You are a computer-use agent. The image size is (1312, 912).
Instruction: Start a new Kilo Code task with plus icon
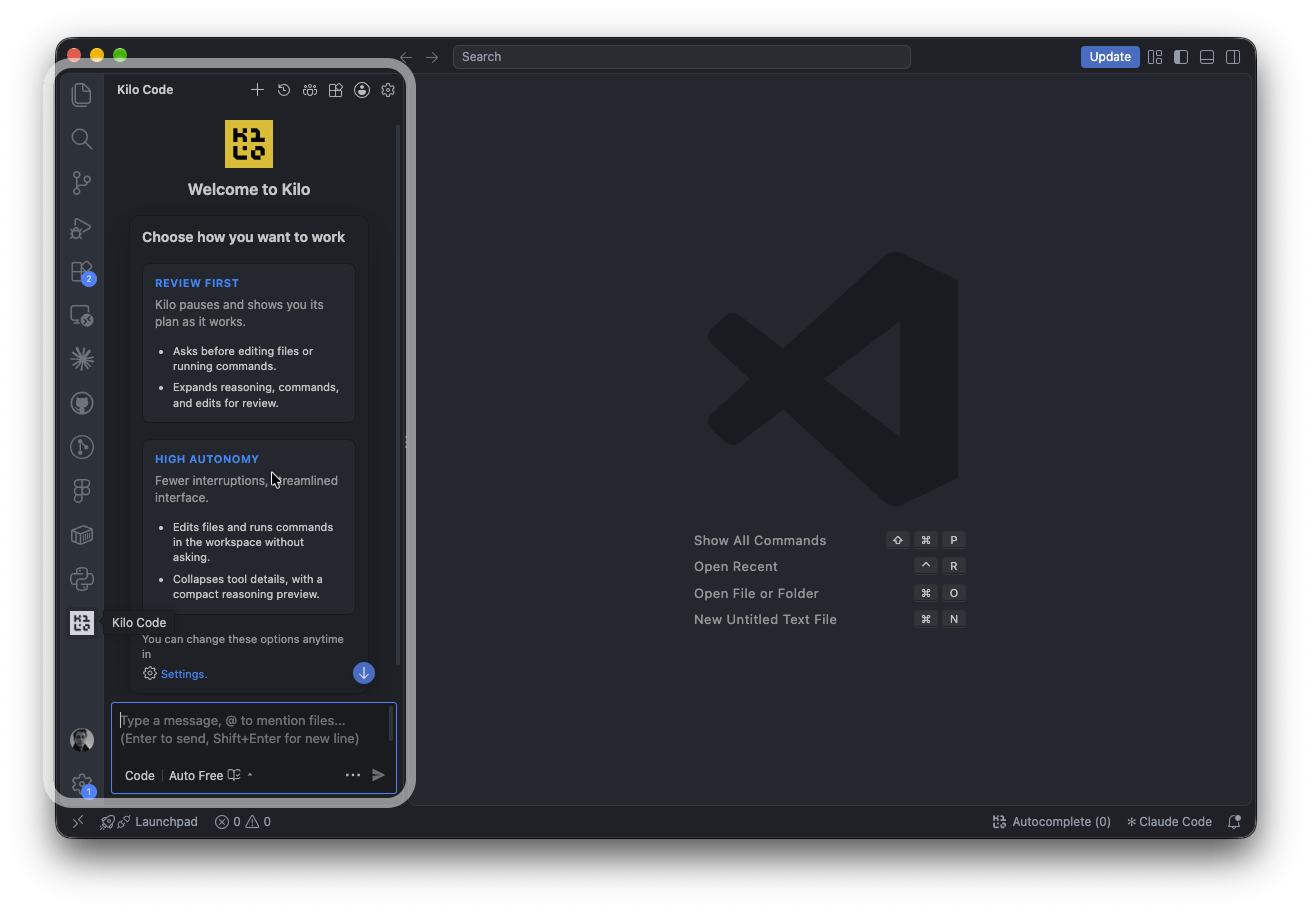(x=257, y=90)
